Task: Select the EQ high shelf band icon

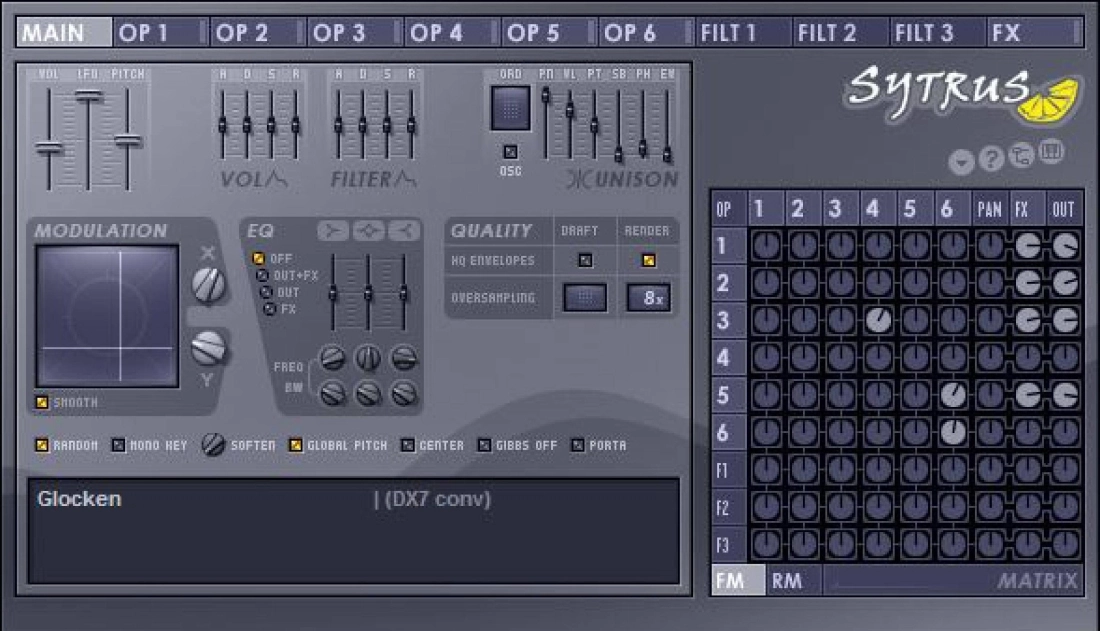Action: tap(405, 230)
